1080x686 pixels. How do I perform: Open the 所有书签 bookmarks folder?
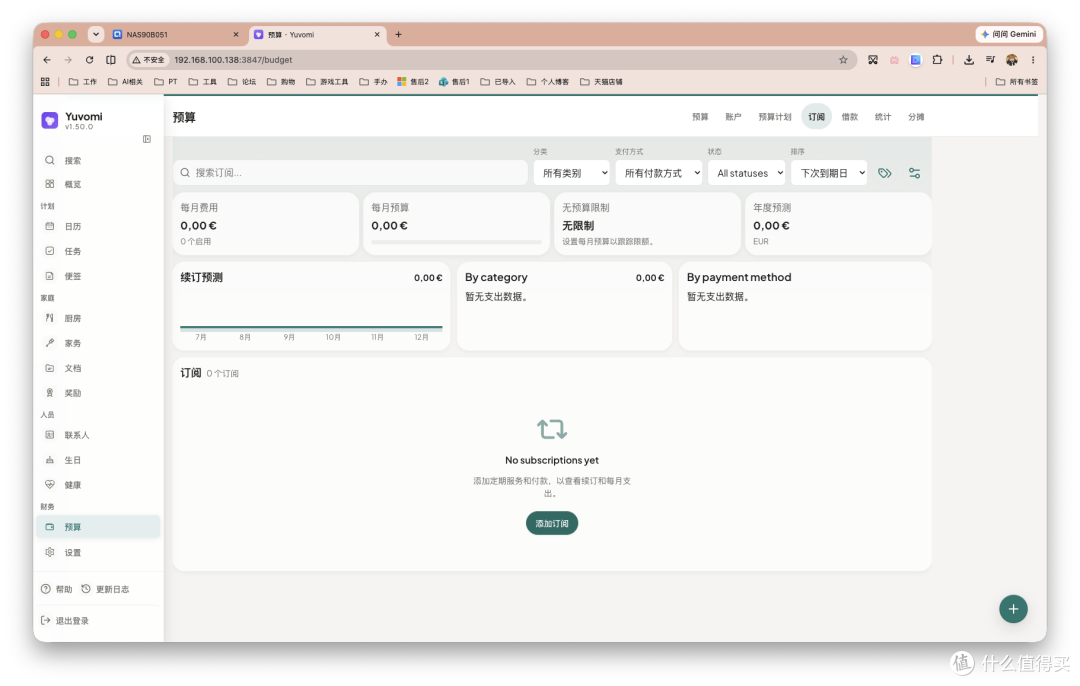(x=1017, y=82)
